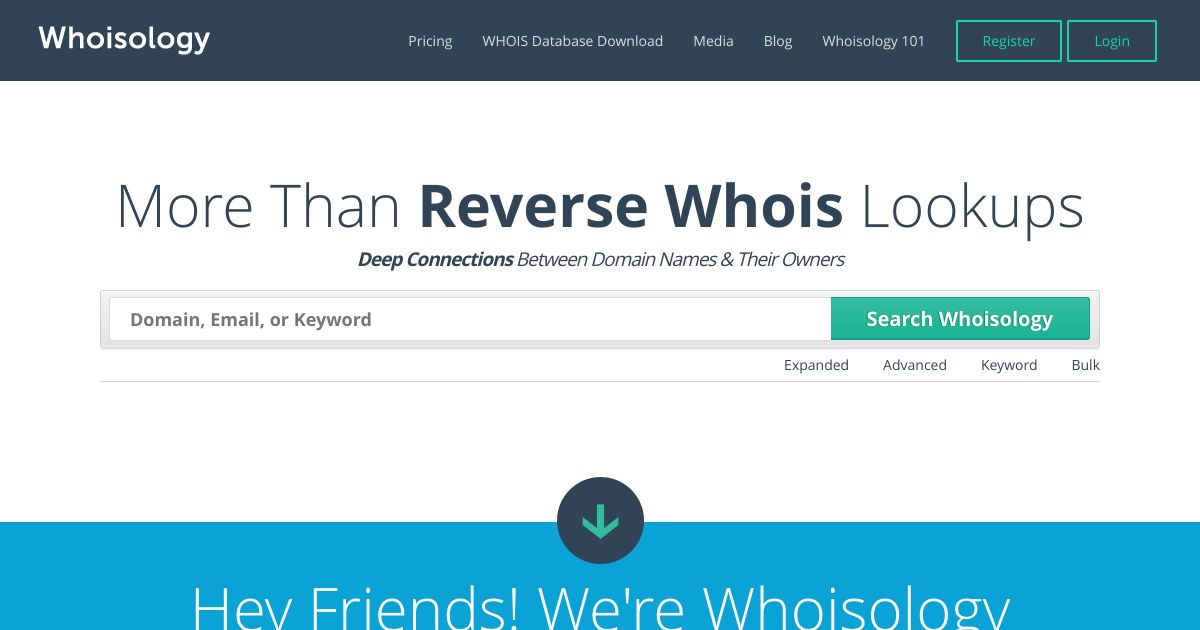
Task: Click the 'More Than Reverse Whois Lookups' heading
Action: pos(600,206)
